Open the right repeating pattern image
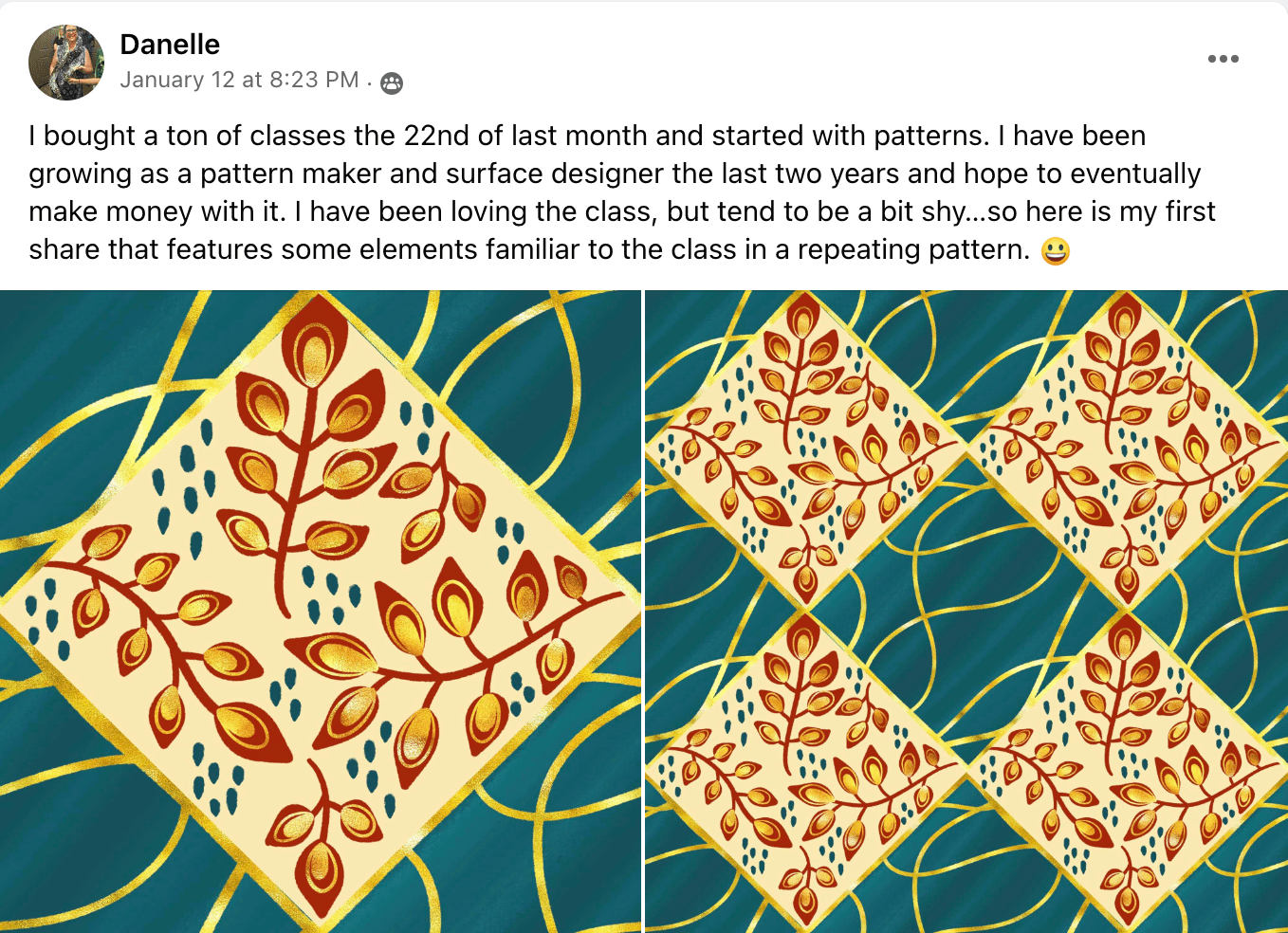The height and width of the screenshot is (933, 1288). click(x=966, y=612)
